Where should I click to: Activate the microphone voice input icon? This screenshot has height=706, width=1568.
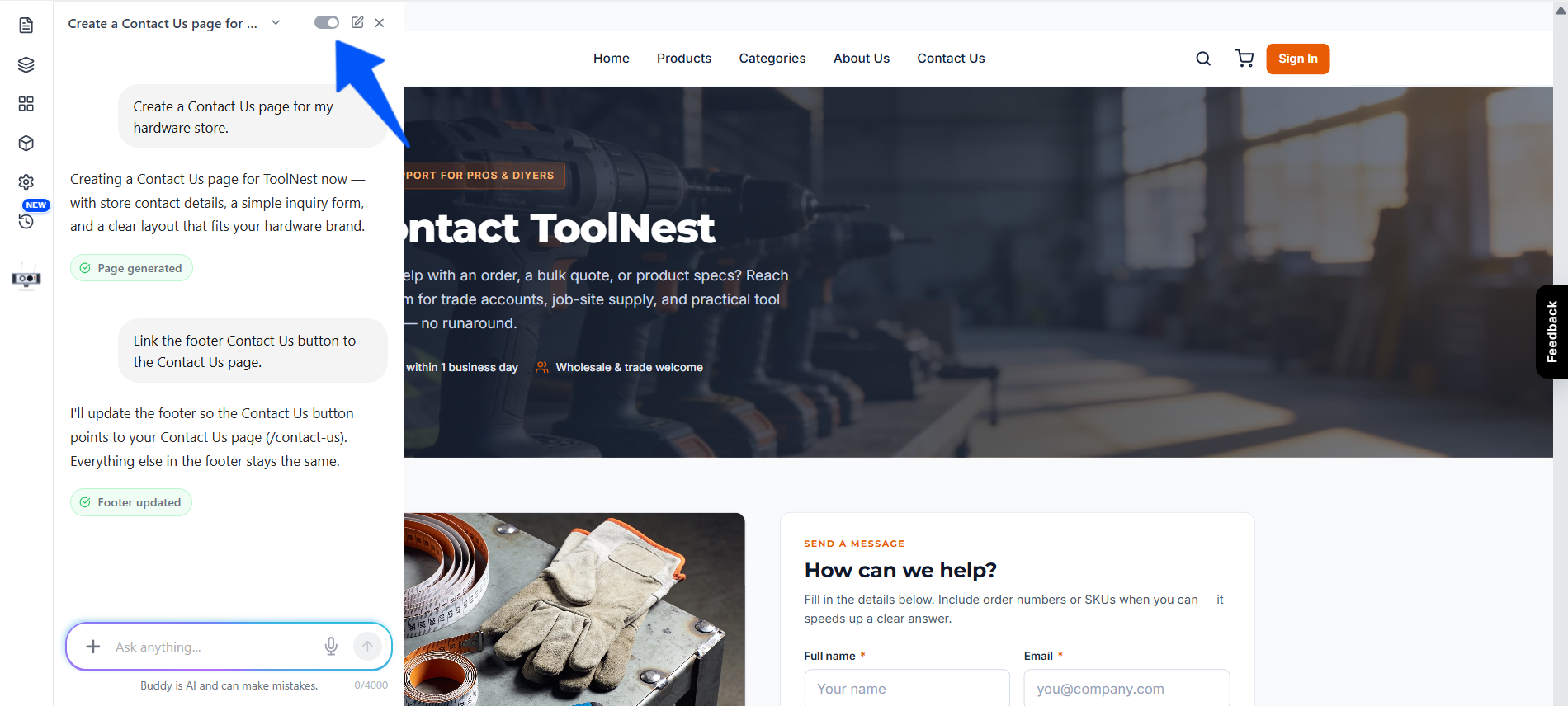click(331, 647)
